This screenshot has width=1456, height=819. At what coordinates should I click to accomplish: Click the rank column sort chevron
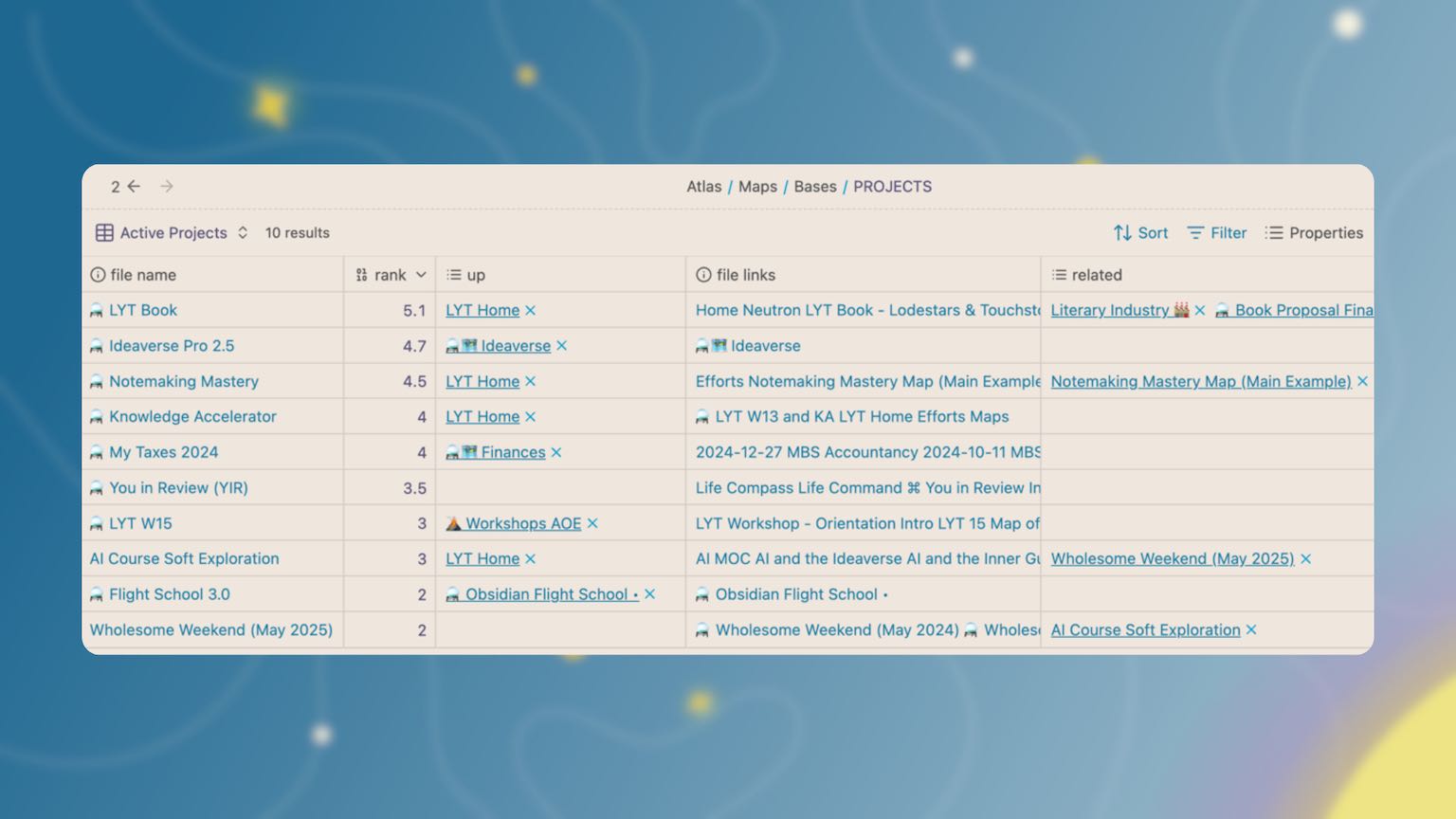421,275
